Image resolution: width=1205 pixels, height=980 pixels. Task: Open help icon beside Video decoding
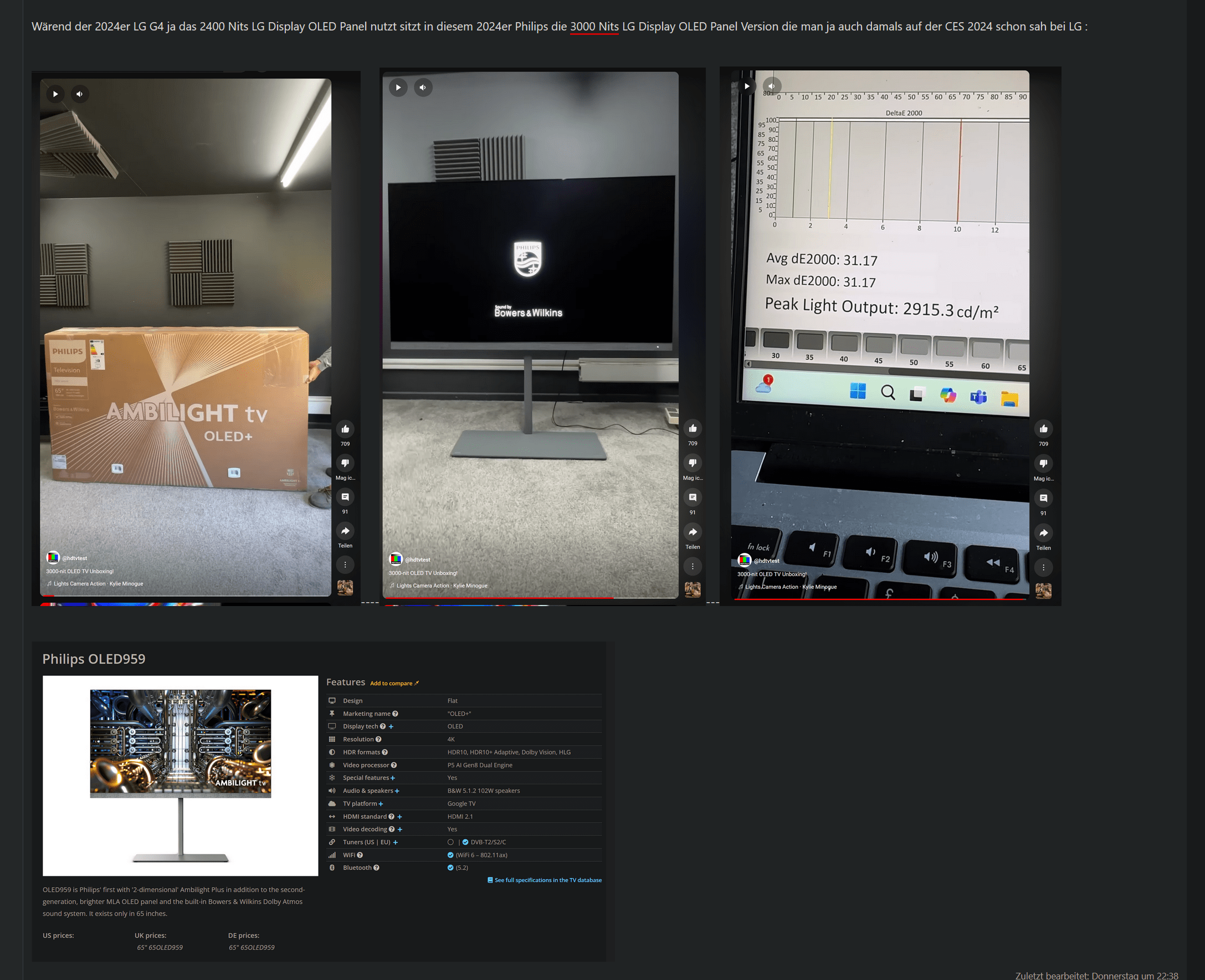[391, 829]
